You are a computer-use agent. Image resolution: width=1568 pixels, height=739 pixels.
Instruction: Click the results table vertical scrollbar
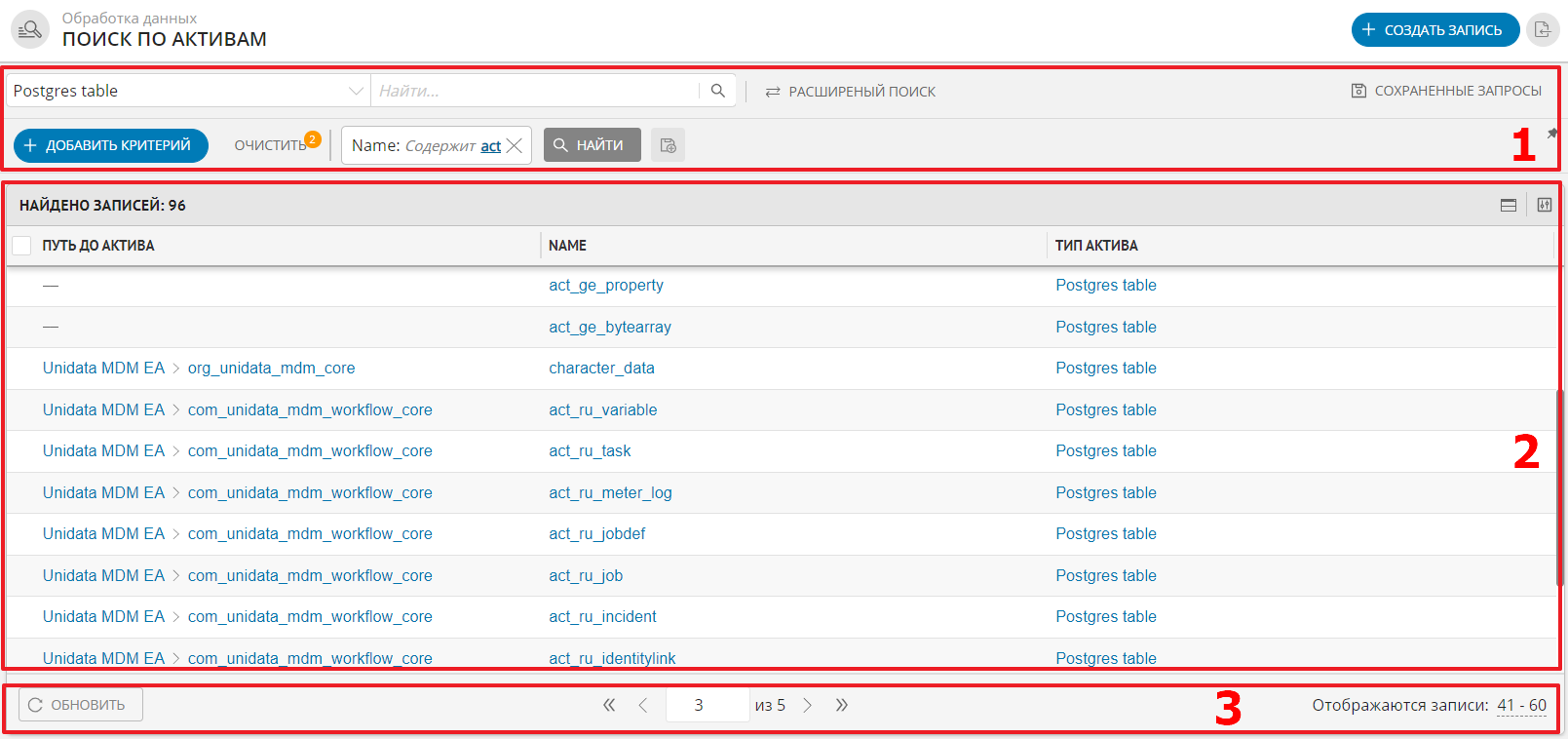tap(1558, 487)
